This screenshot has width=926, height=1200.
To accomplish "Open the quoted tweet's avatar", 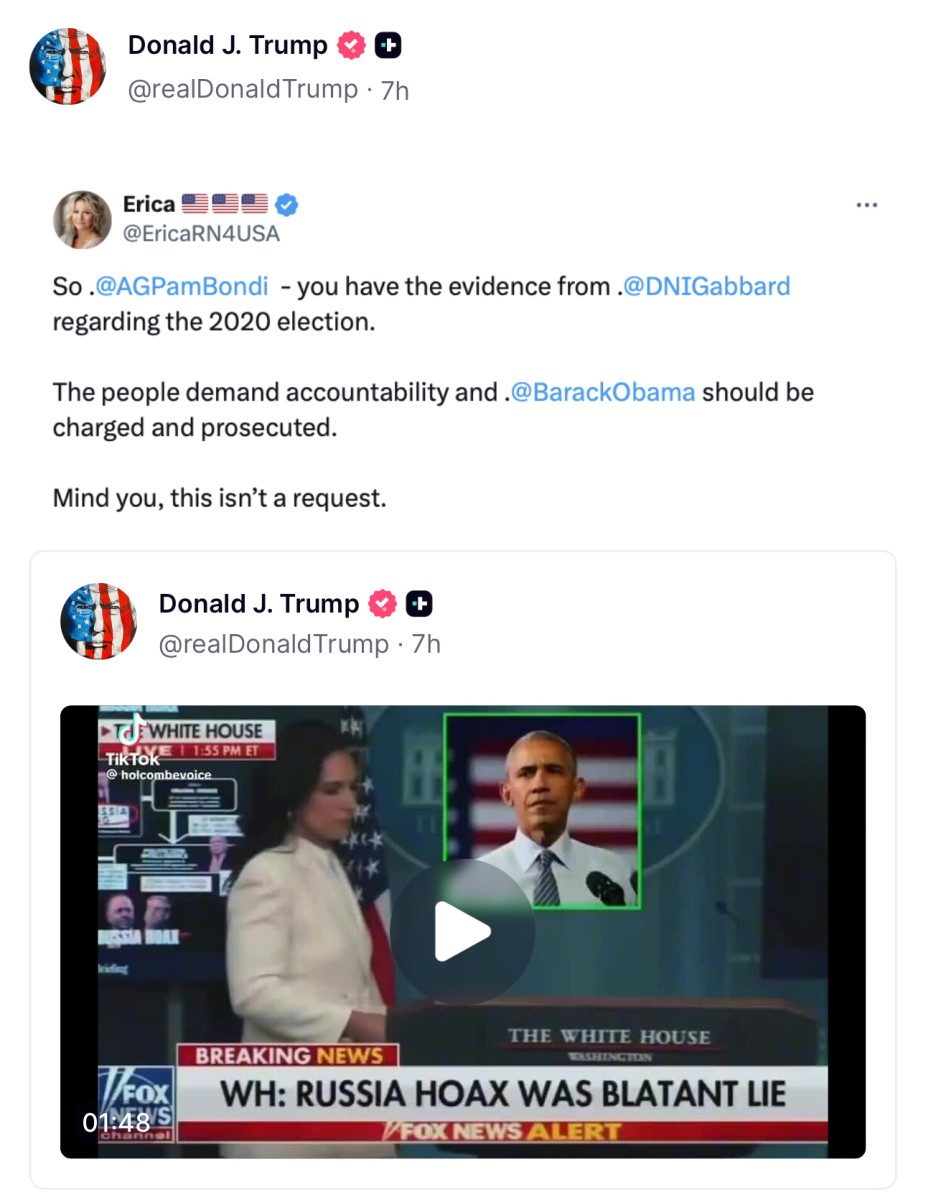I will pyautogui.click(x=99, y=620).
